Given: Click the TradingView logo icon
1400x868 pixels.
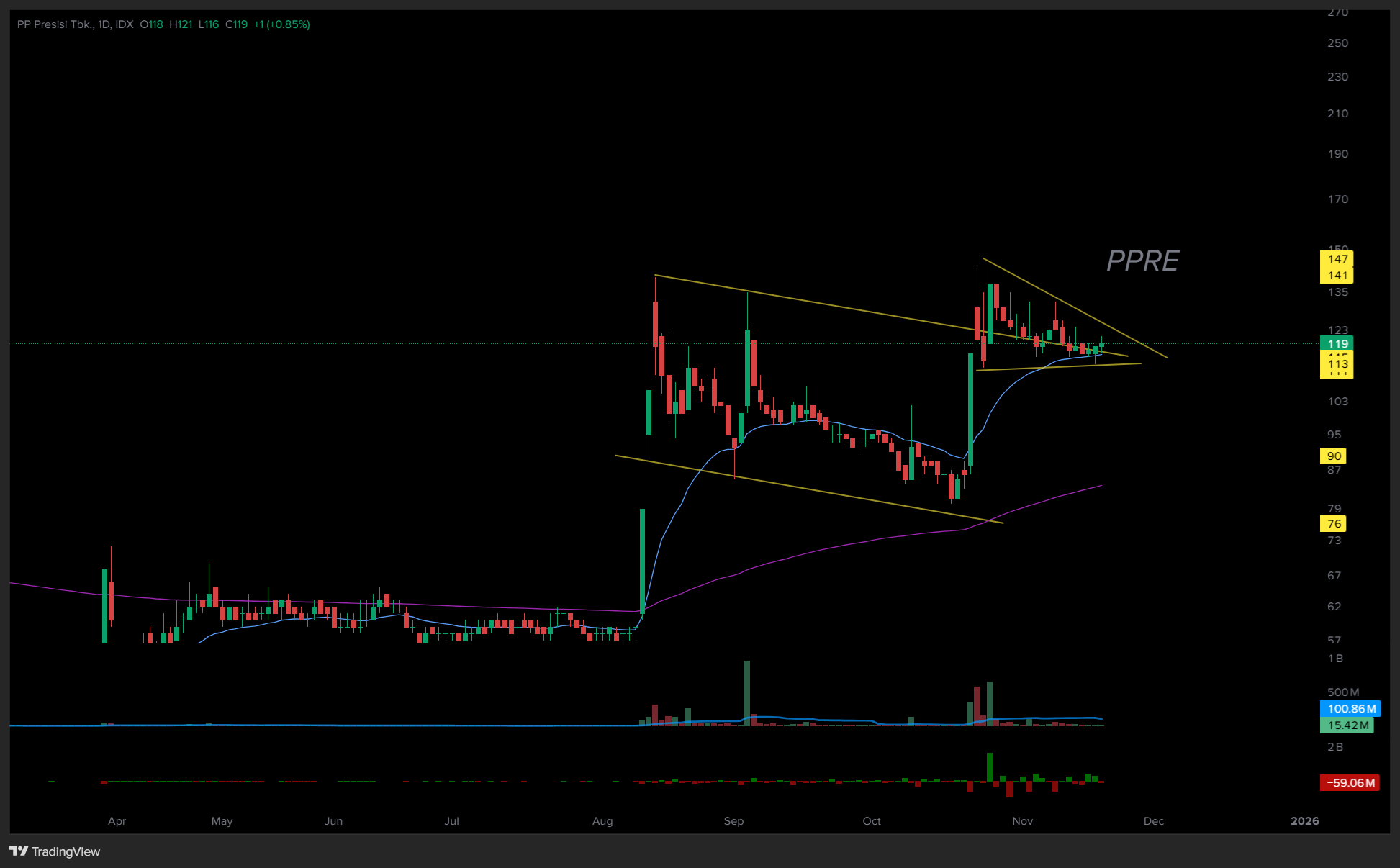Looking at the screenshot, I should (19, 851).
